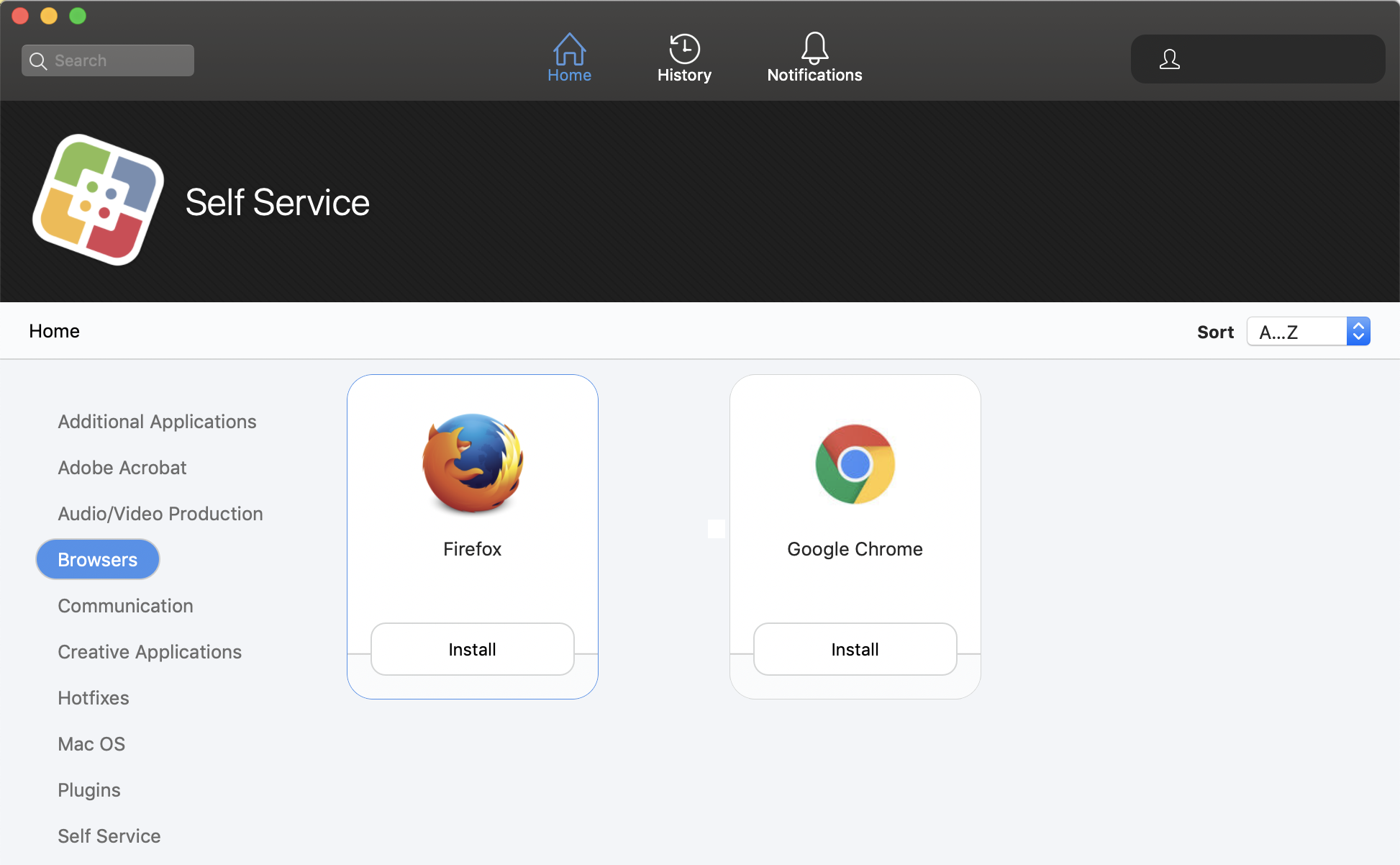The width and height of the screenshot is (1400, 865).
Task: Open the Sort A...Z dropdown
Action: pyautogui.click(x=1308, y=332)
